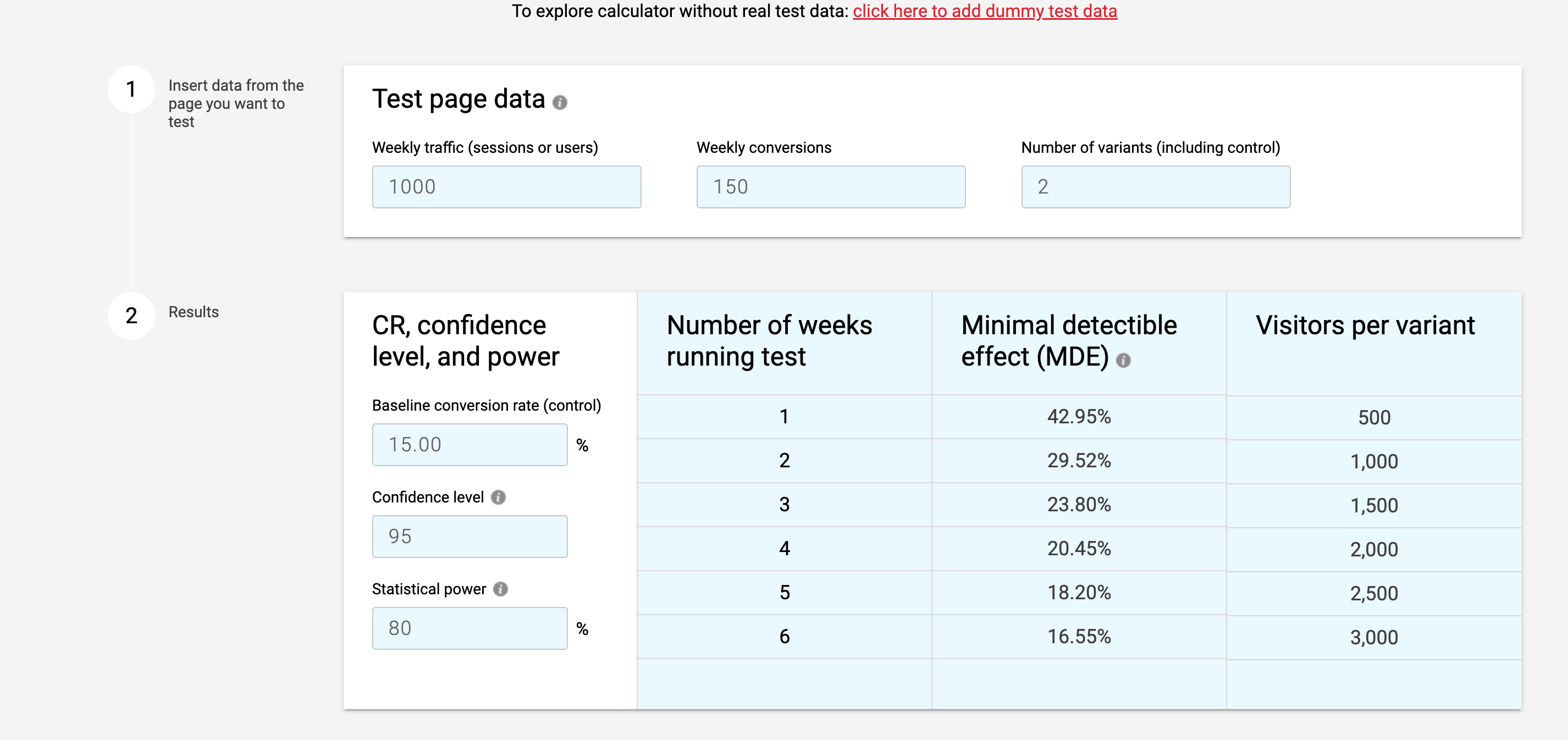
Task: Focus the Weekly conversions input field
Action: [831, 187]
